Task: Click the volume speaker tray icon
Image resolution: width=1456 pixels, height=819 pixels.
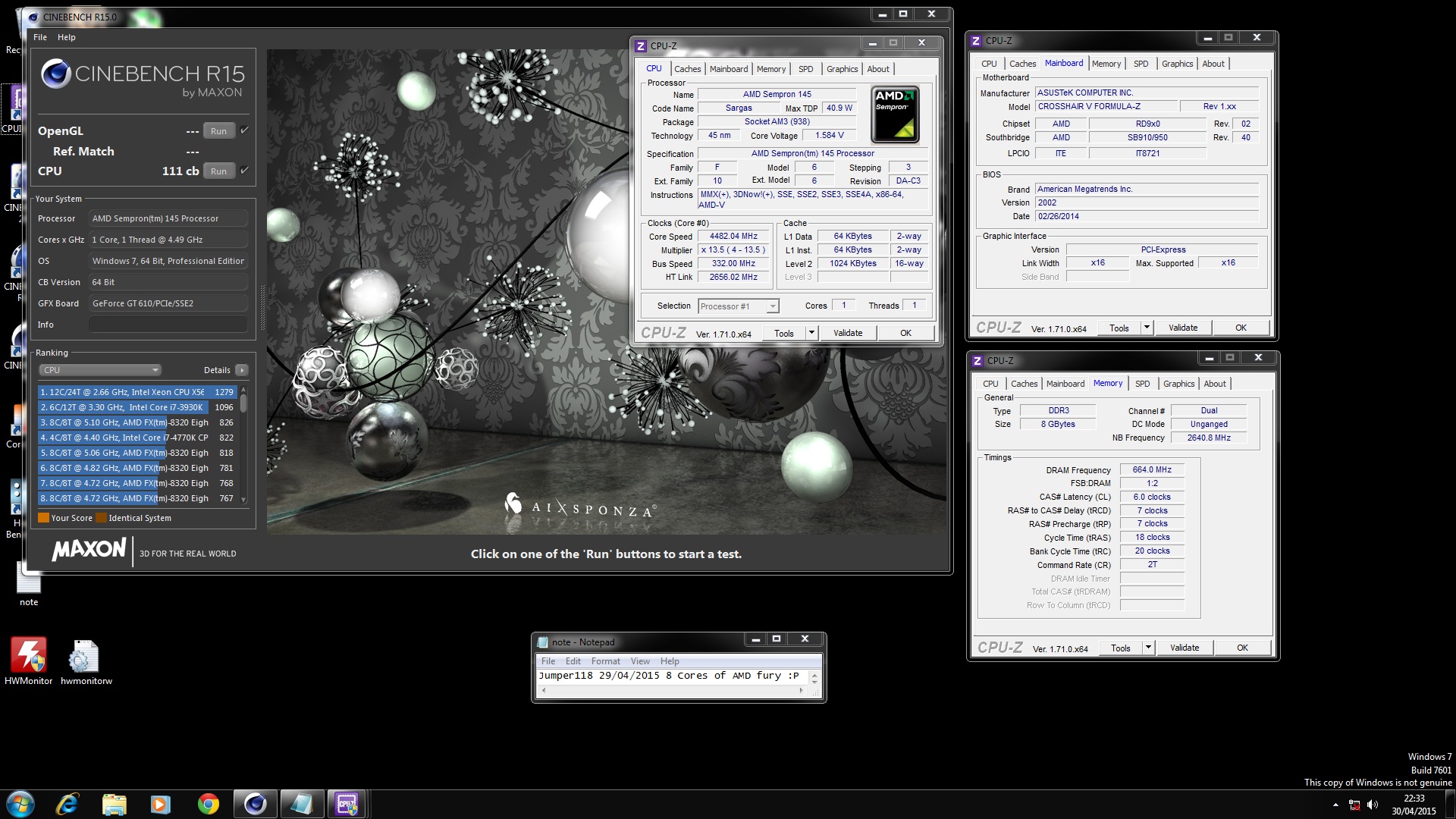Action: tap(1372, 805)
